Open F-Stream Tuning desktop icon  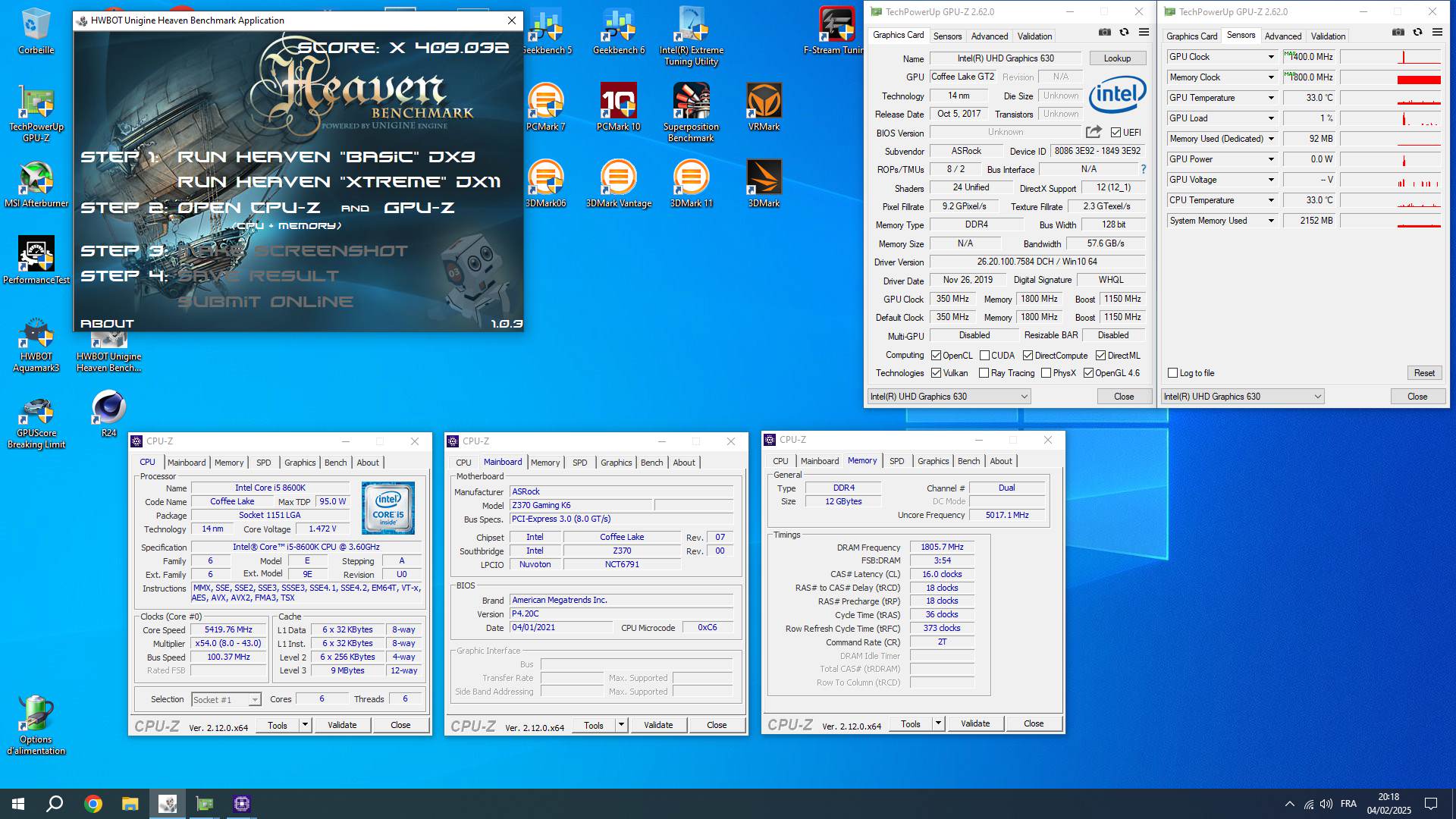pos(834,31)
